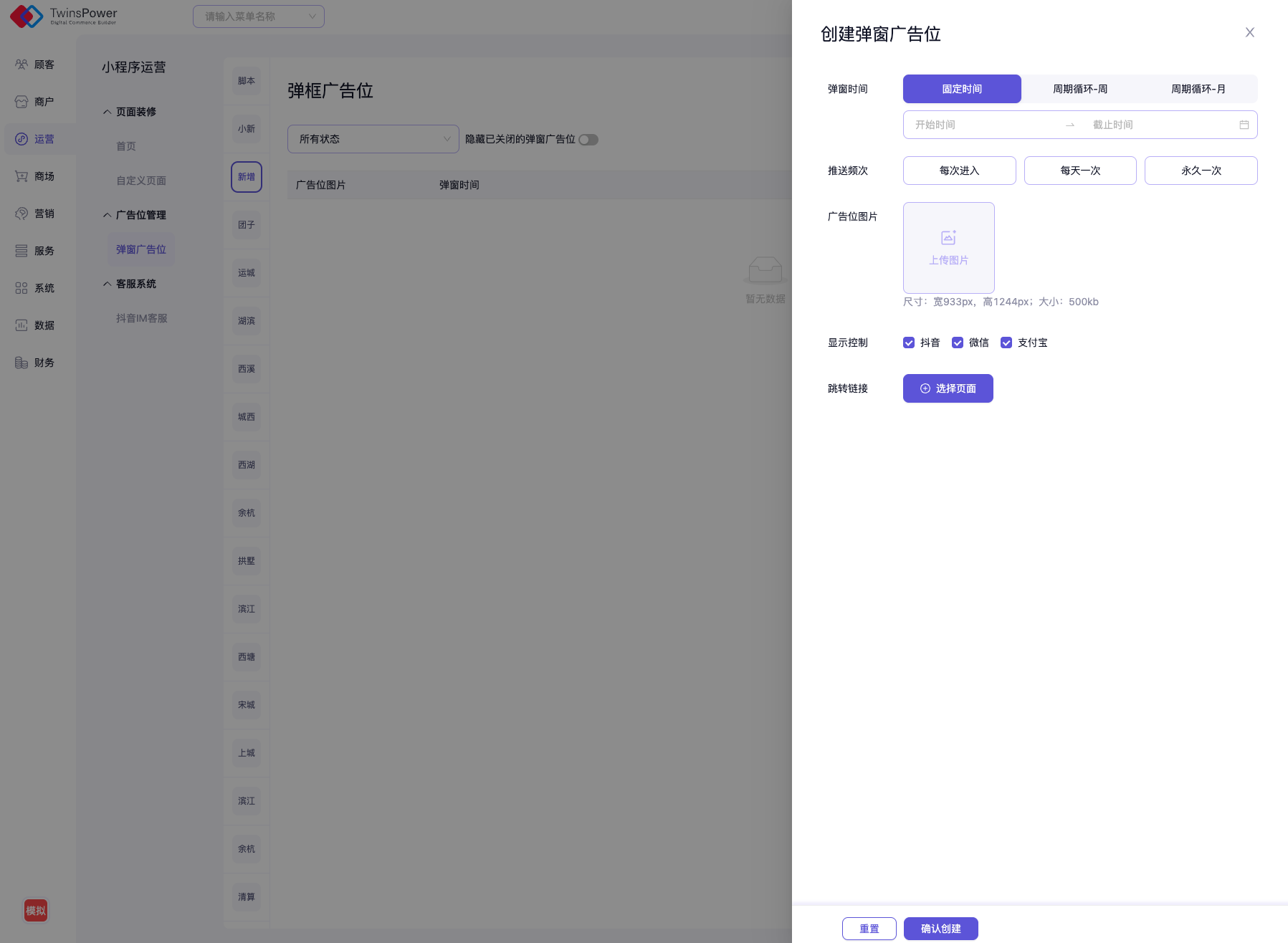Open the 营销 marketing sidebar icon
The width and height of the screenshot is (1288, 943).
point(22,214)
